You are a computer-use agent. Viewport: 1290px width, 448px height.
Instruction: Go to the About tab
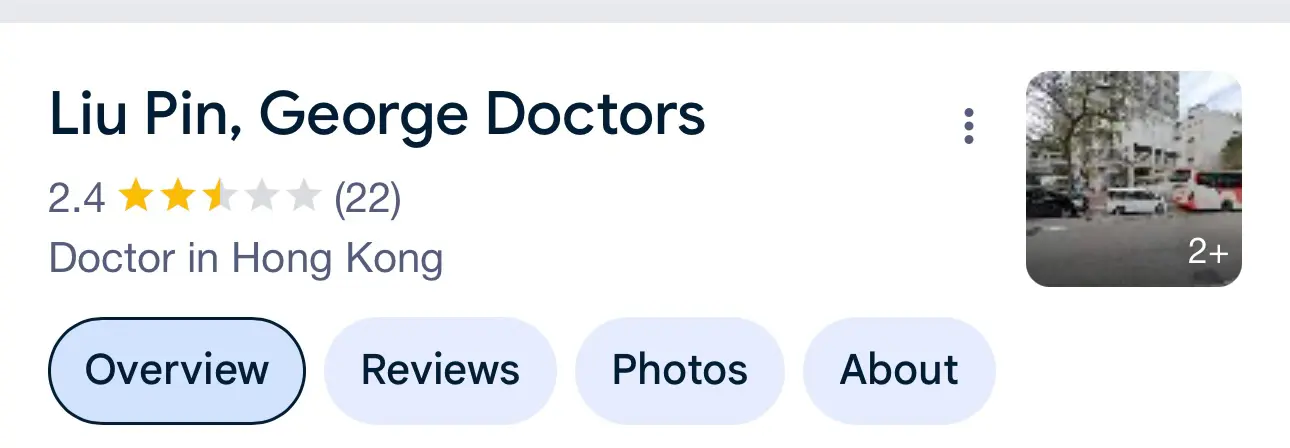899,370
